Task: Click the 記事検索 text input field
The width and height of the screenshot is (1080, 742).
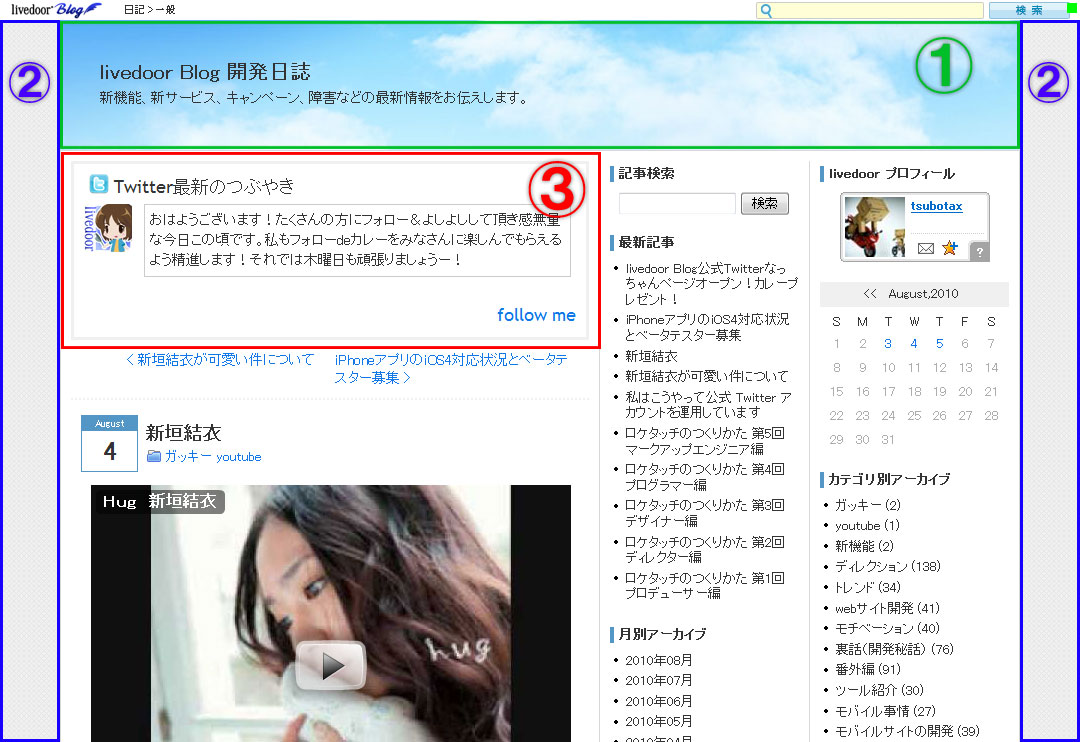Action: pos(677,203)
